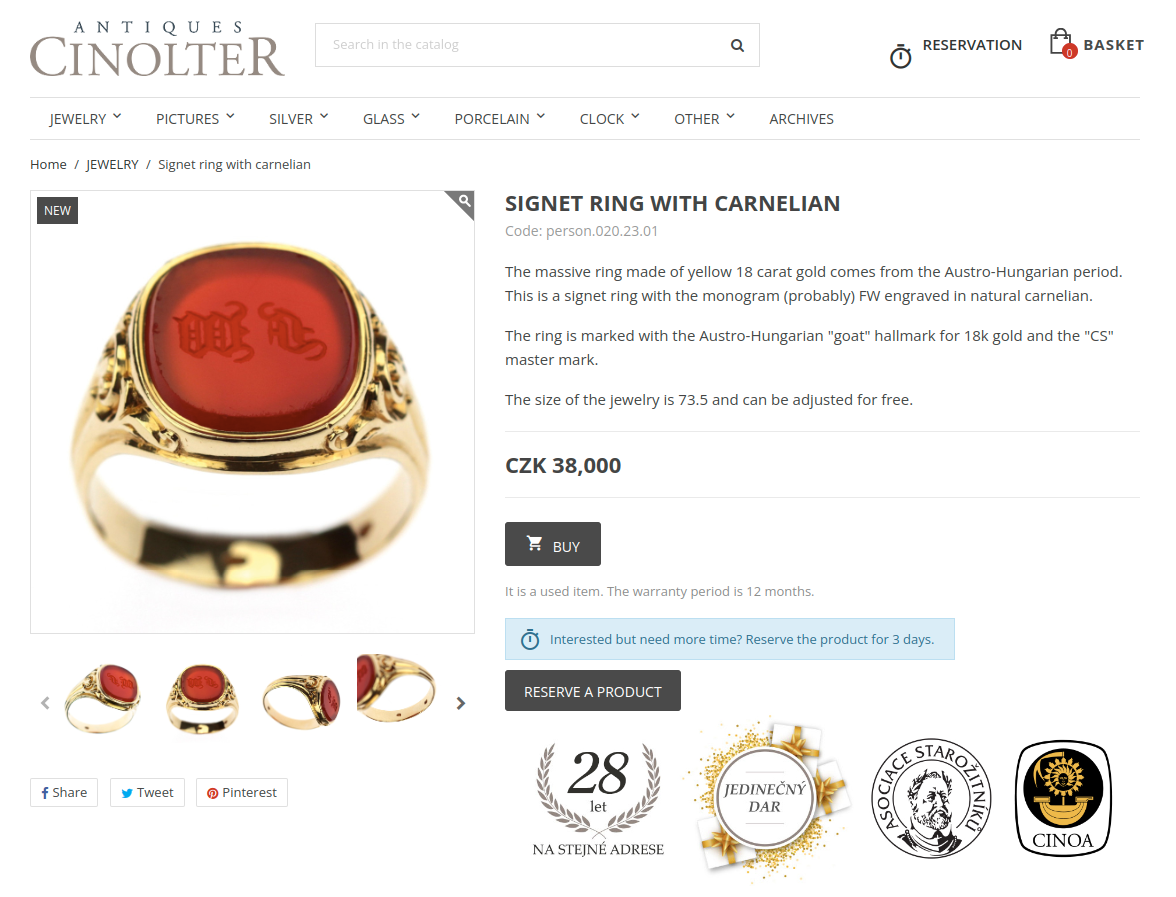Go to ARCHIVES menu item

coord(801,118)
